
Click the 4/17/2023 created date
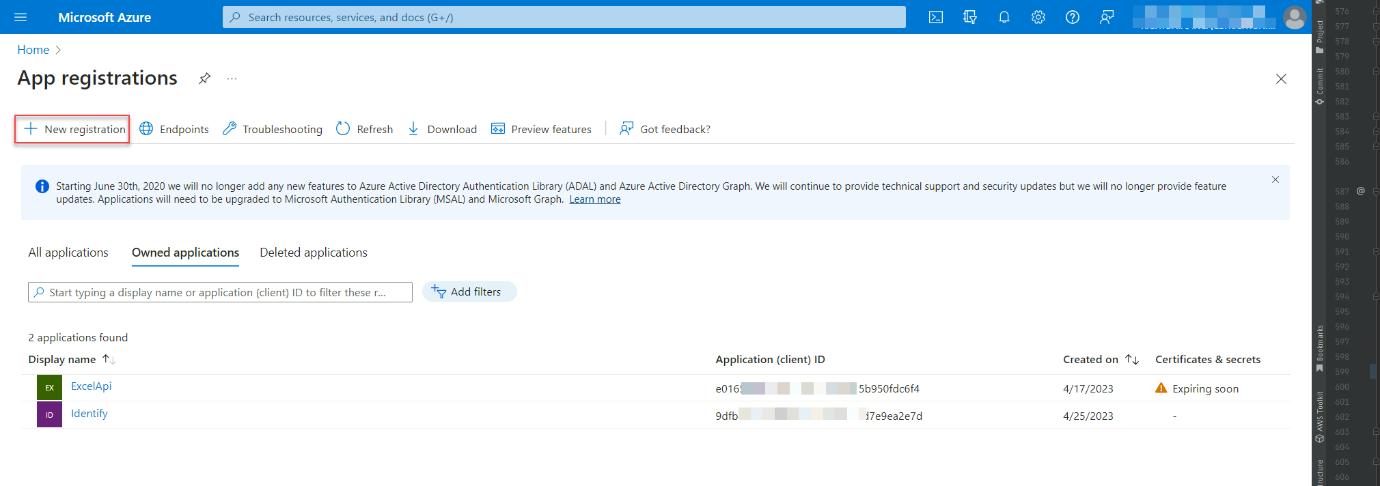(x=1088, y=389)
